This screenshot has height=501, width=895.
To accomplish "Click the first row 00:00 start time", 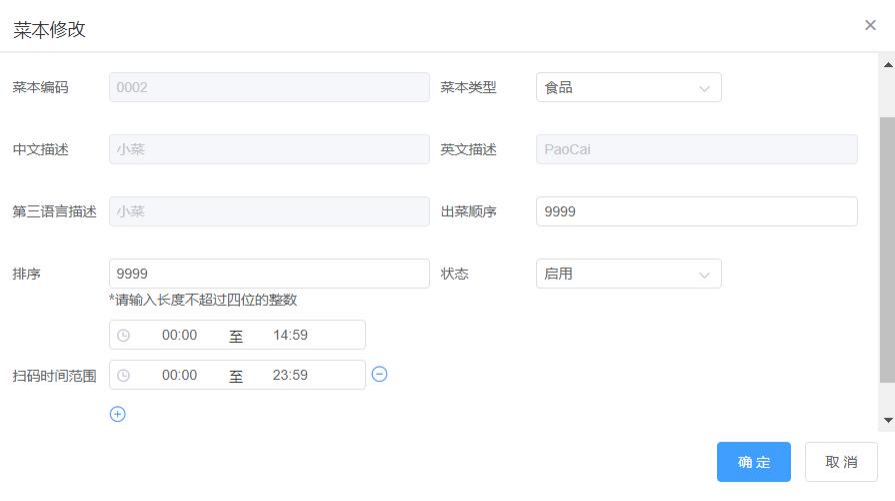I will click(180, 335).
